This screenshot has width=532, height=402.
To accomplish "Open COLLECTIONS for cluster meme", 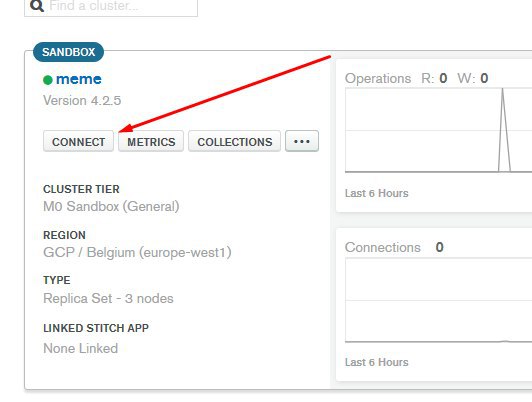I will [x=234, y=141].
